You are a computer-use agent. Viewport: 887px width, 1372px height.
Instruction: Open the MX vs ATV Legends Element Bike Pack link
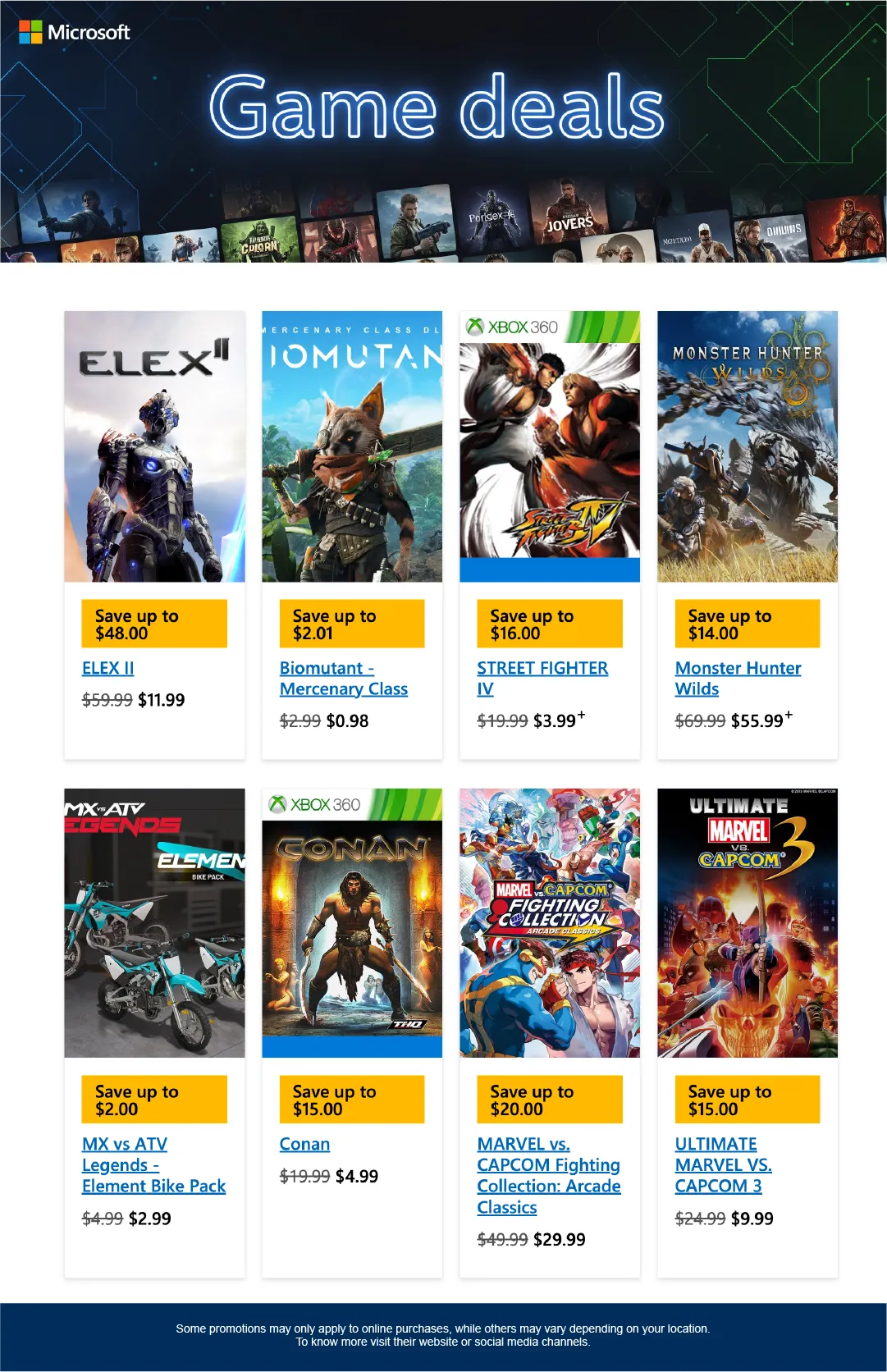(x=153, y=1165)
